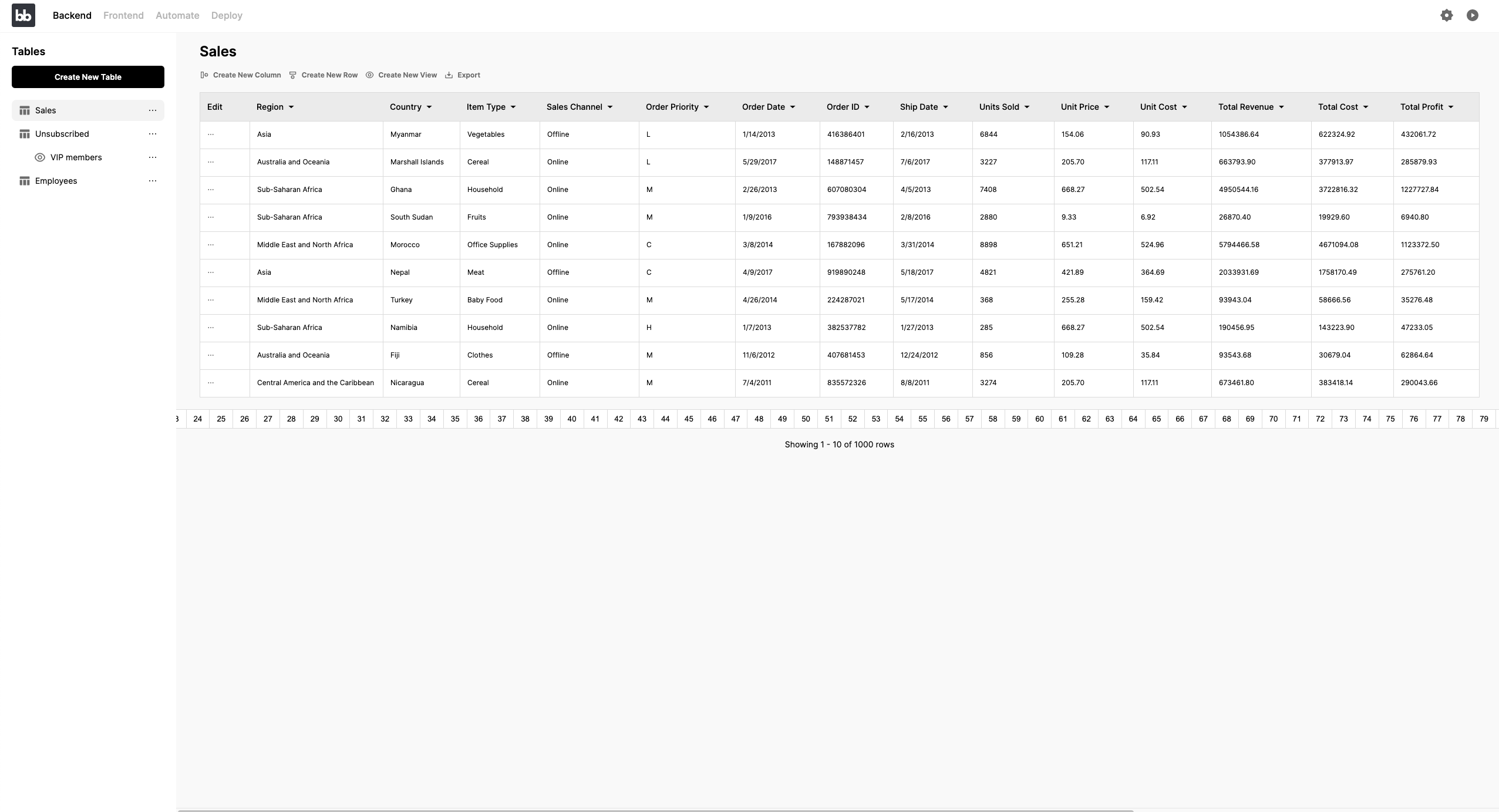Click the Export download icon

449,75
